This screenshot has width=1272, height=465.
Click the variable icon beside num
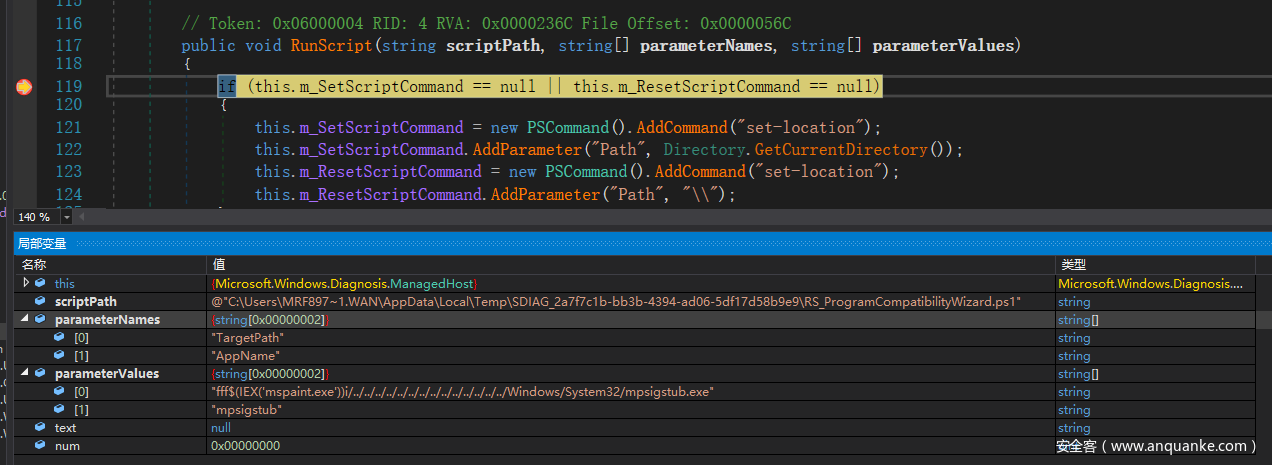click(x=40, y=446)
